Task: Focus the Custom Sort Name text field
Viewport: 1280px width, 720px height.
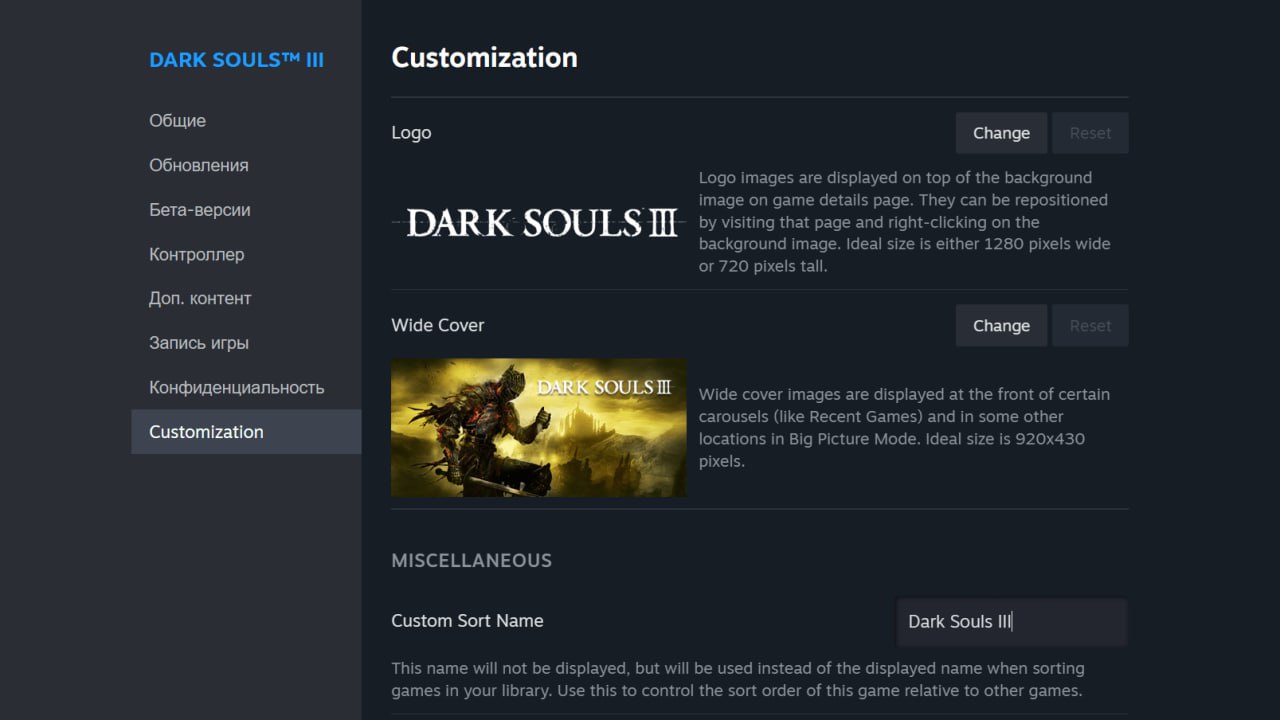Action: [1011, 622]
